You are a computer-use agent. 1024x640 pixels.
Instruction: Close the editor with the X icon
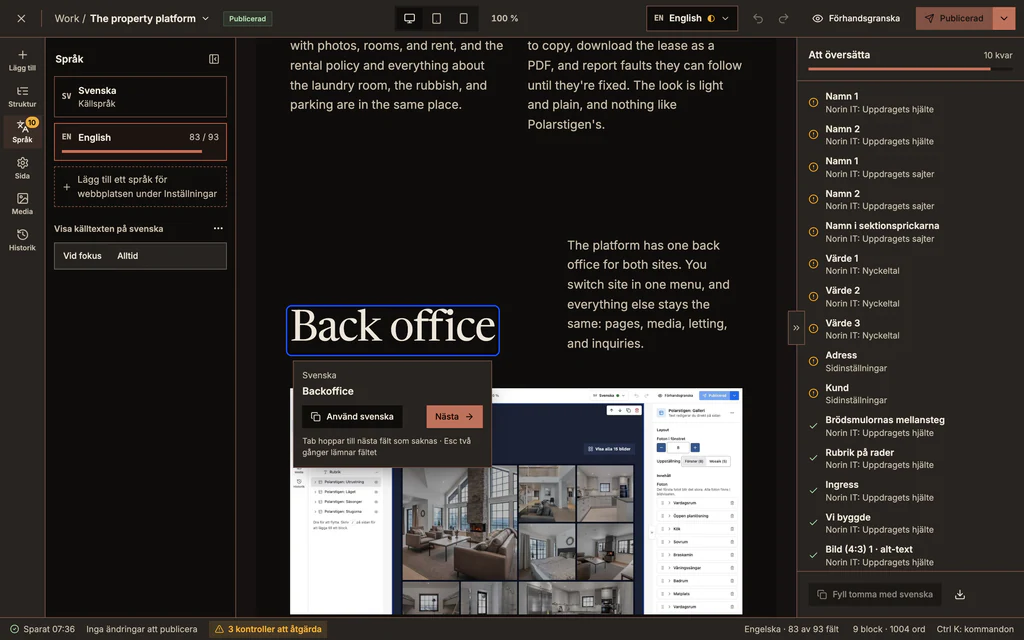point(22,18)
